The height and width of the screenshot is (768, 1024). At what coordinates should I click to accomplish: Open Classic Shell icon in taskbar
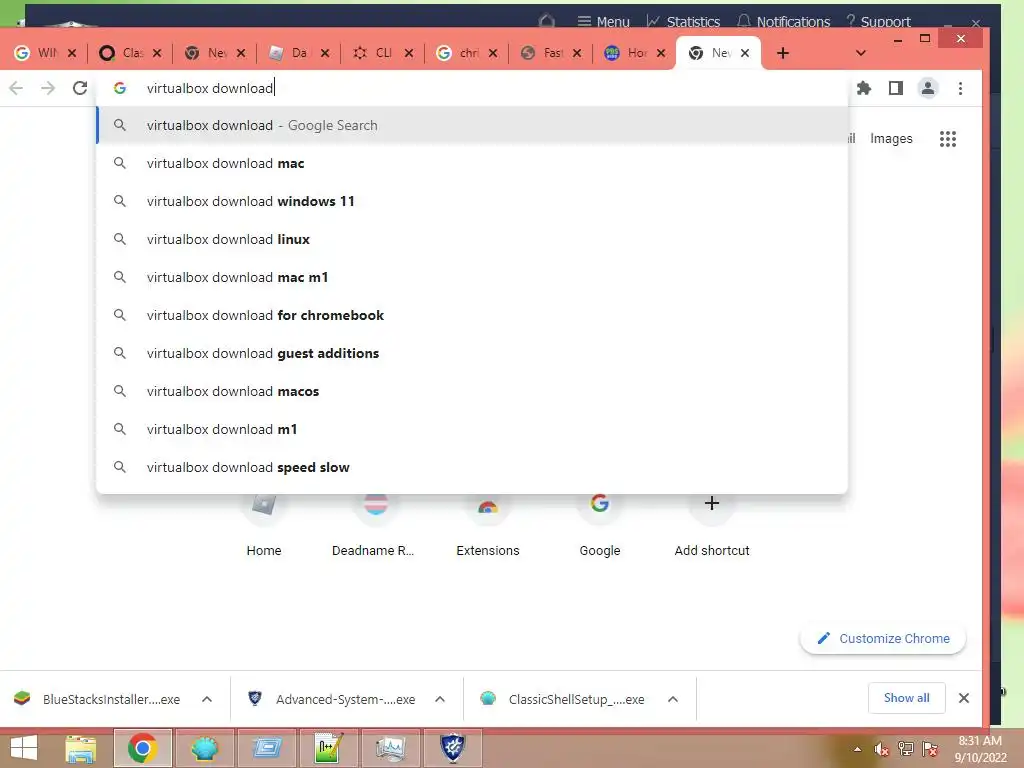click(204, 748)
